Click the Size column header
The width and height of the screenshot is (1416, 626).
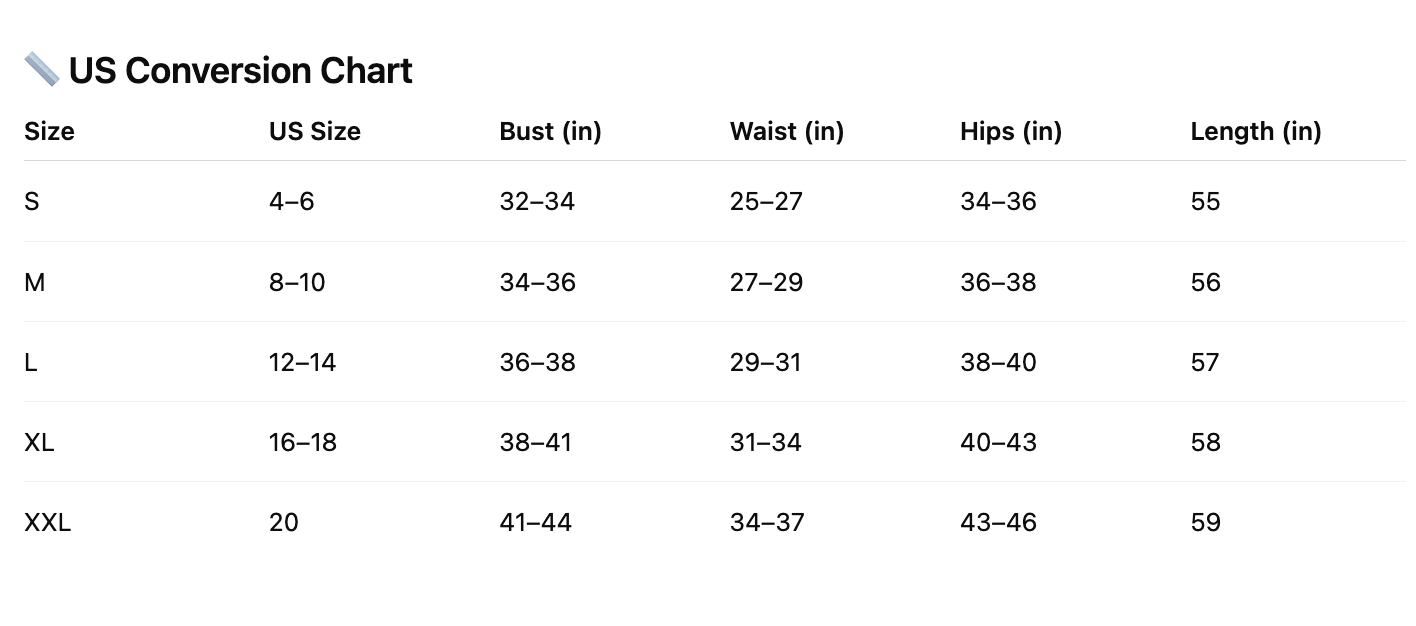click(49, 131)
